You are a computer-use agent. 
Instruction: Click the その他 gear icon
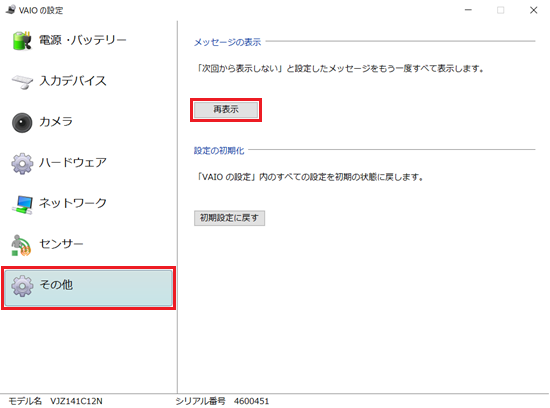tap(22, 286)
